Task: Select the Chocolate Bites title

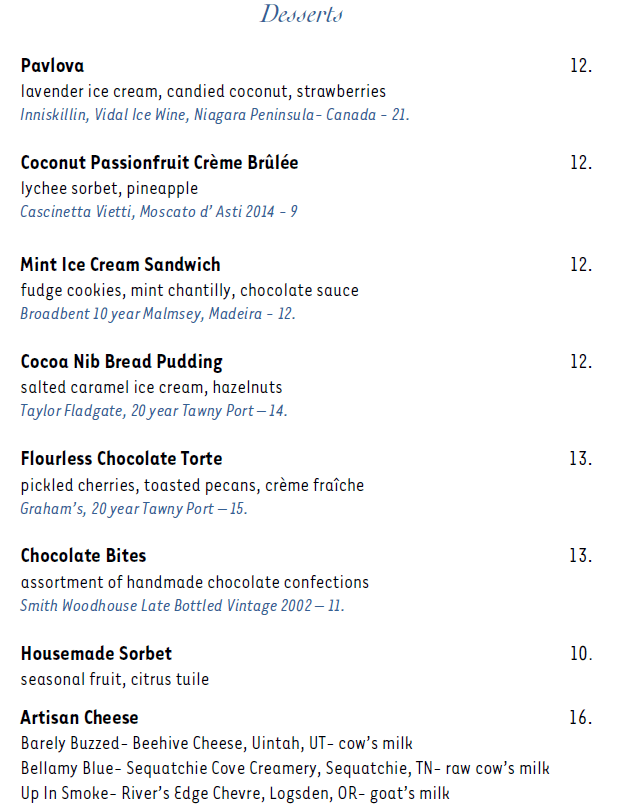Action: tap(83, 556)
